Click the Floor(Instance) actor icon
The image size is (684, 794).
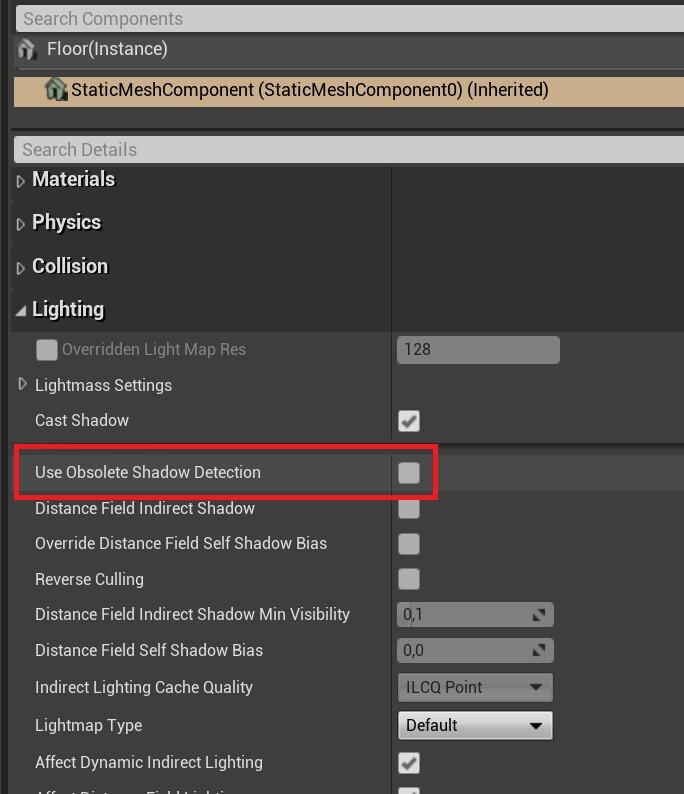(x=26, y=49)
